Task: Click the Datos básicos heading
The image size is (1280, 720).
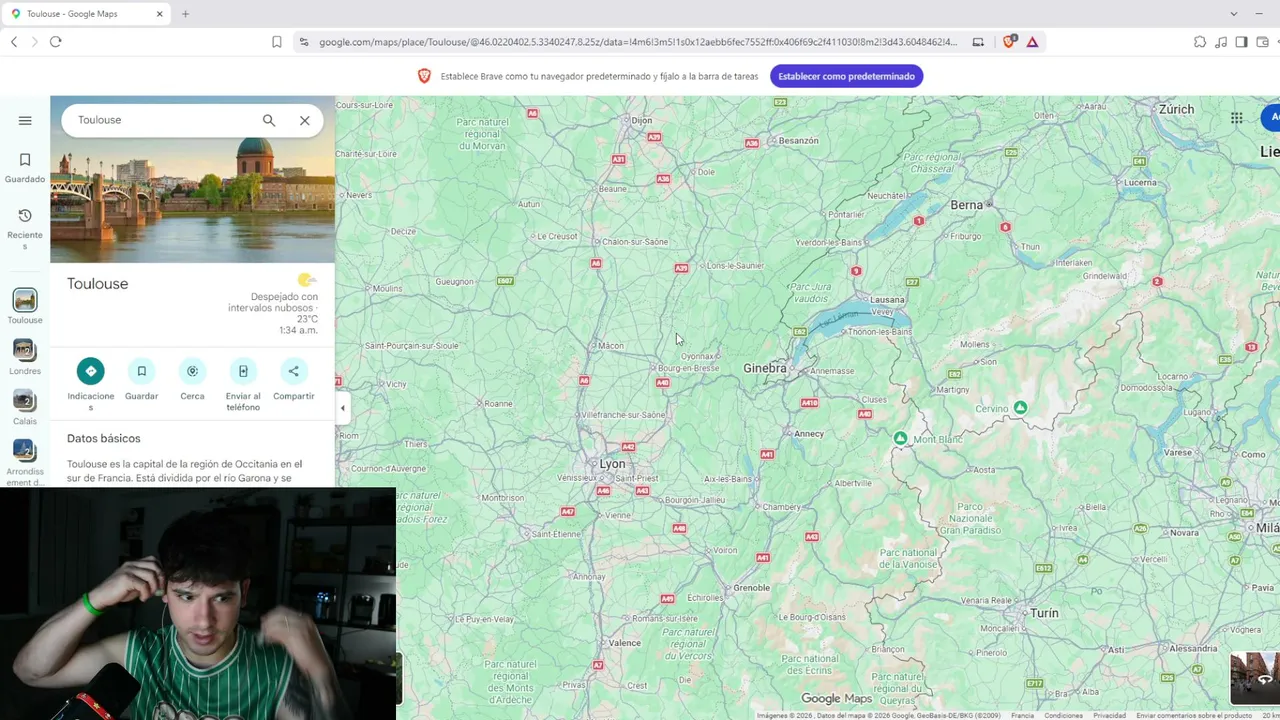Action: [x=104, y=438]
